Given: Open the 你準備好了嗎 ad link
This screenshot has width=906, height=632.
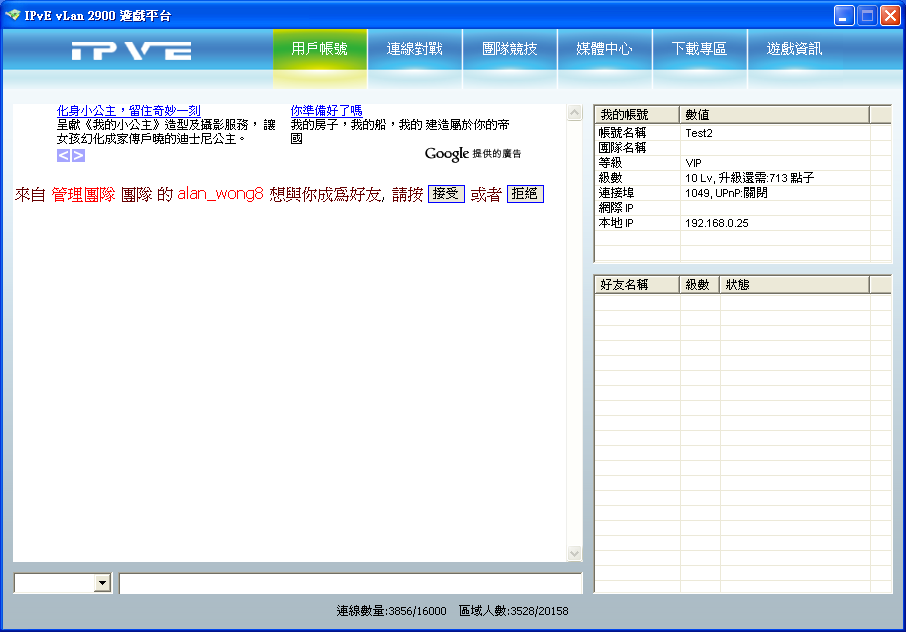Looking at the screenshot, I should click(x=326, y=110).
